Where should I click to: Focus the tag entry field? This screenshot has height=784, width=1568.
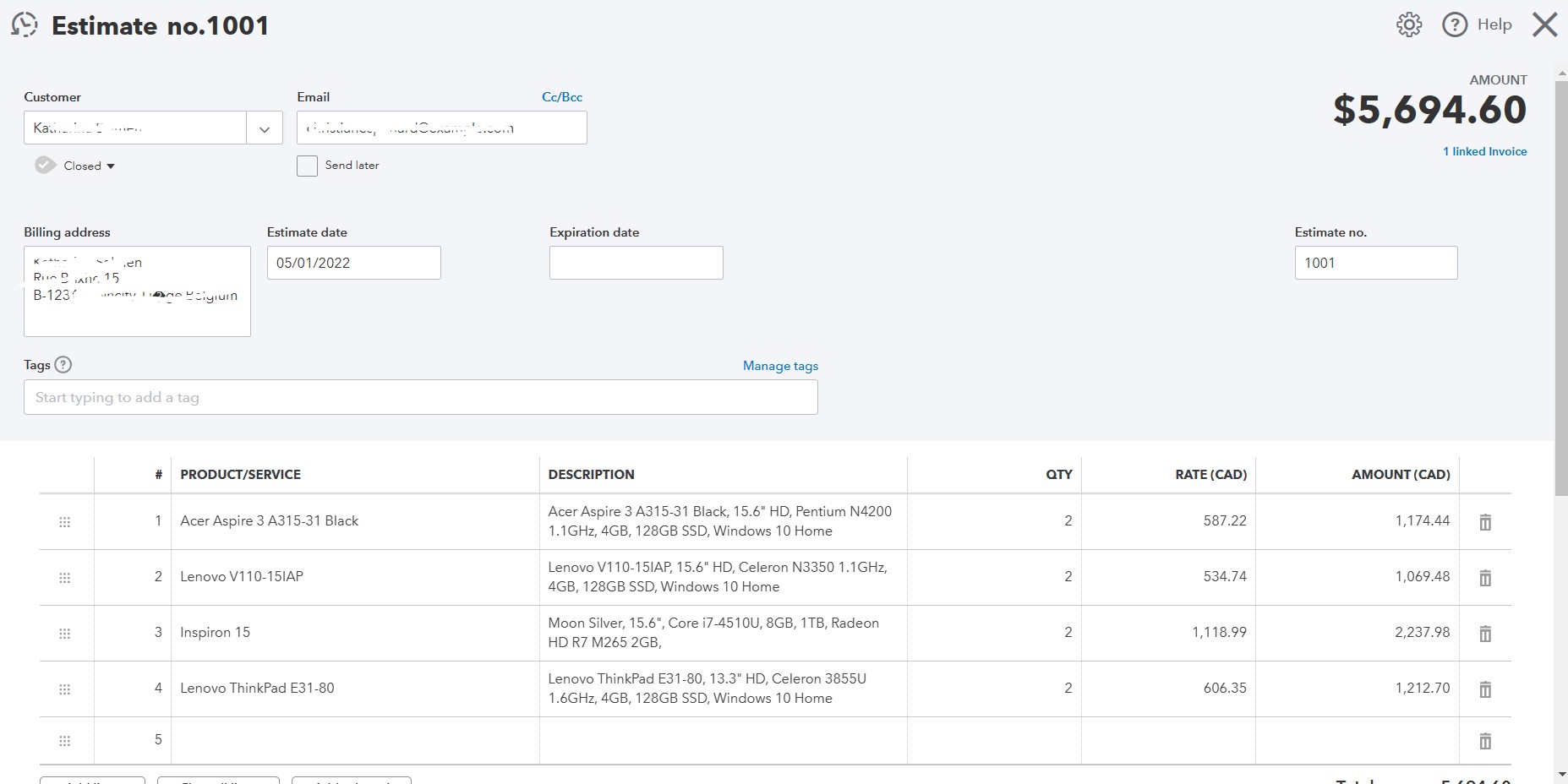(x=420, y=397)
